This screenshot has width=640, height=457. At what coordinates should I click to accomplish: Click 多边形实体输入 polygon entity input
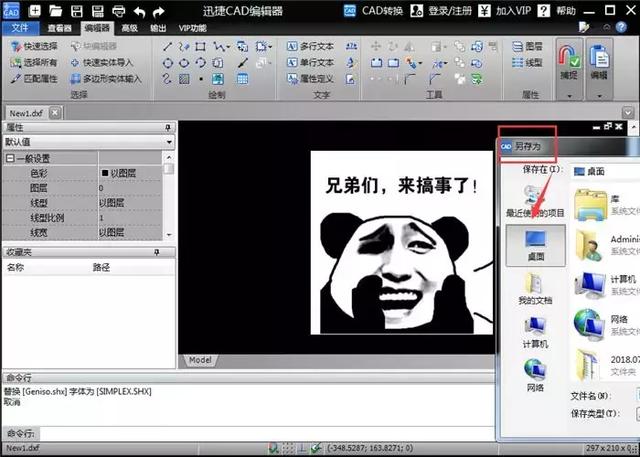(106, 78)
